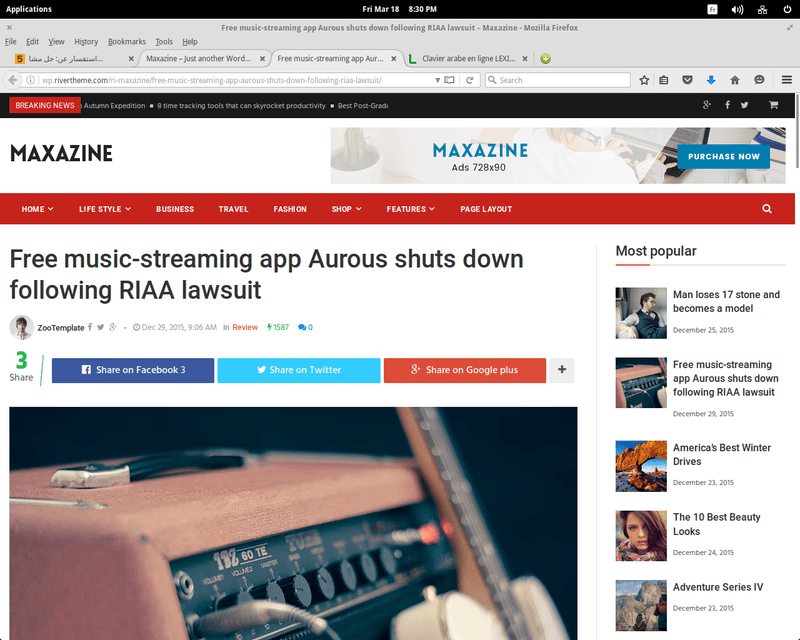Viewport: 800px width, 640px height.
Task: Switch to Clavier arabe en ligne tab
Action: coord(468,59)
